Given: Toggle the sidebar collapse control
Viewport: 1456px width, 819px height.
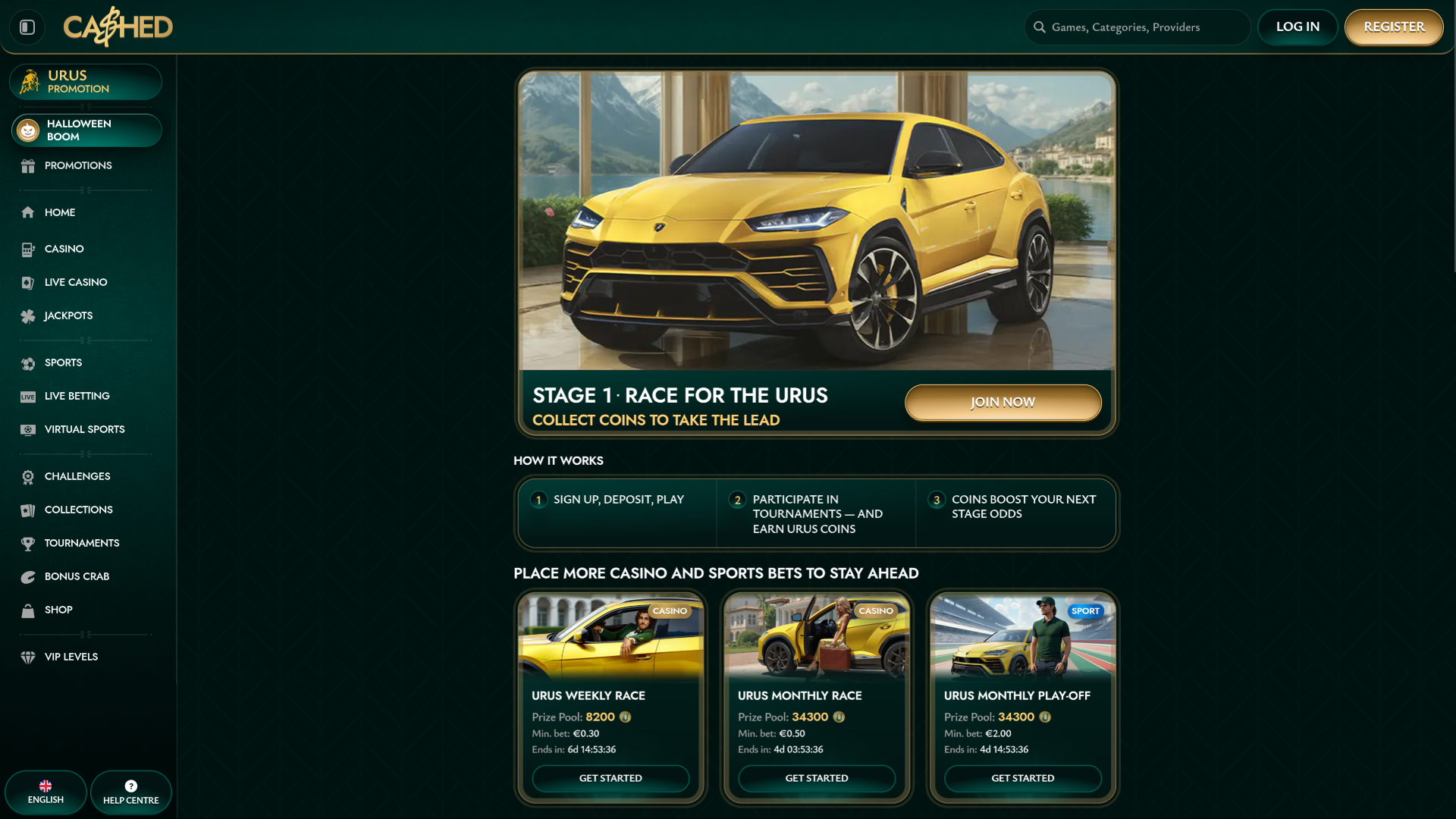Looking at the screenshot, I should pos(27,27).
